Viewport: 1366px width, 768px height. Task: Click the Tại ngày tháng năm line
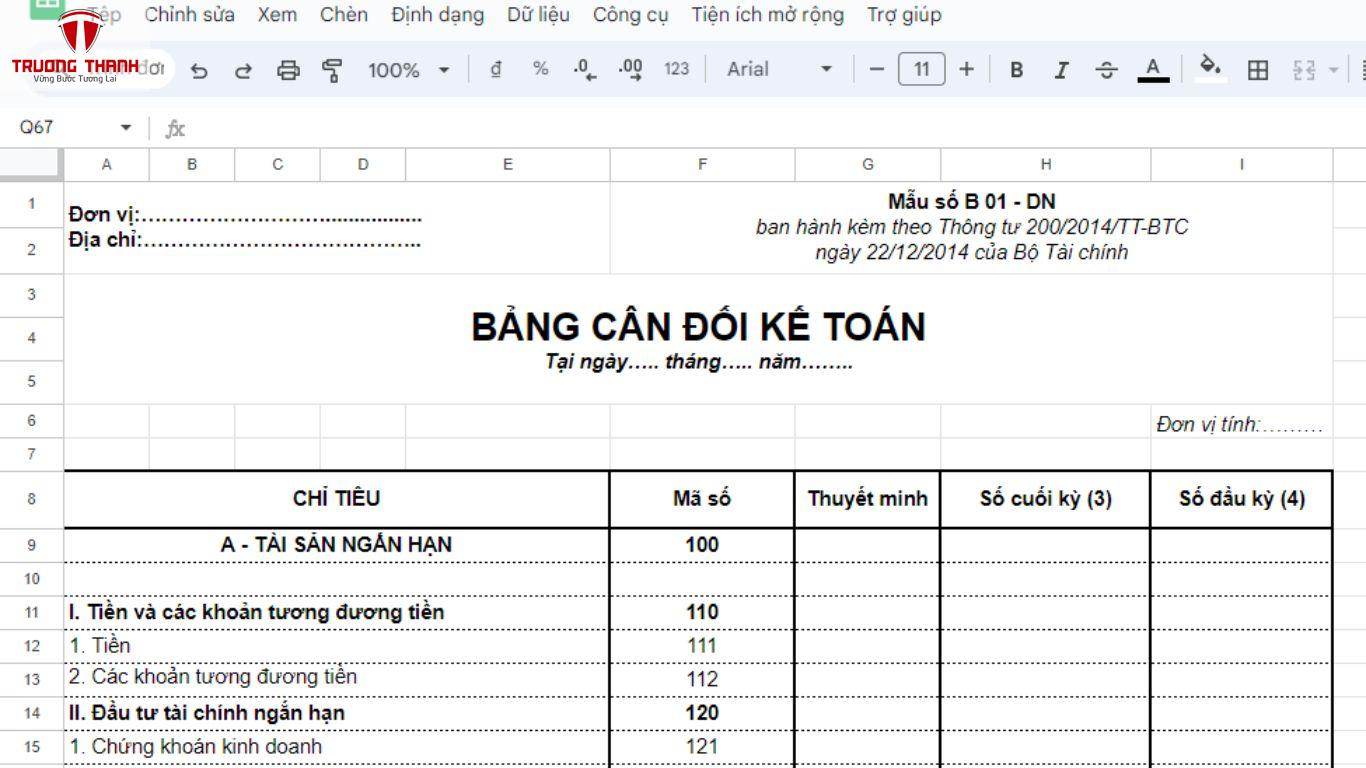tap(698, 362)
